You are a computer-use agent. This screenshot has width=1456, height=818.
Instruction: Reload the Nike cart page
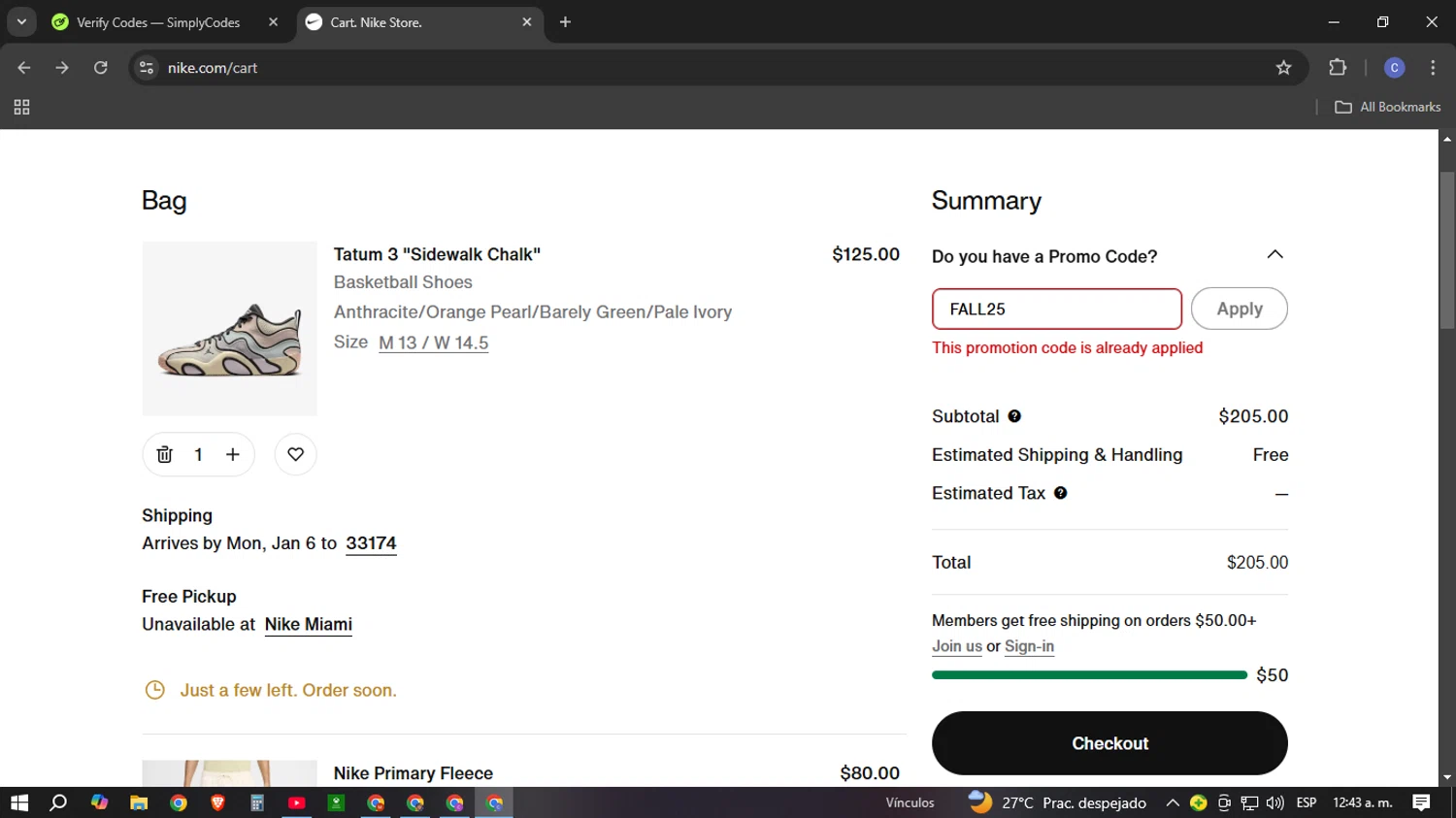[101, 68]
